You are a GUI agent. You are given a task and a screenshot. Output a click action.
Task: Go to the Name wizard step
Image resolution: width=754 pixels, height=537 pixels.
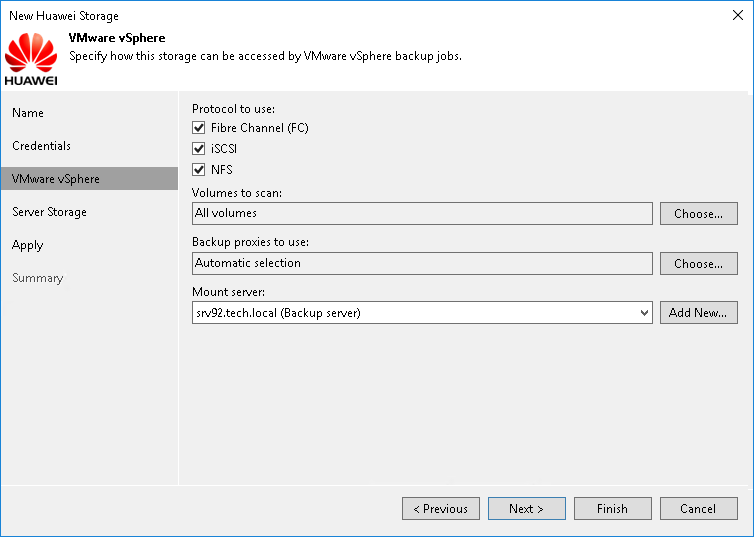pyautogui.click(x=28, y=113)
